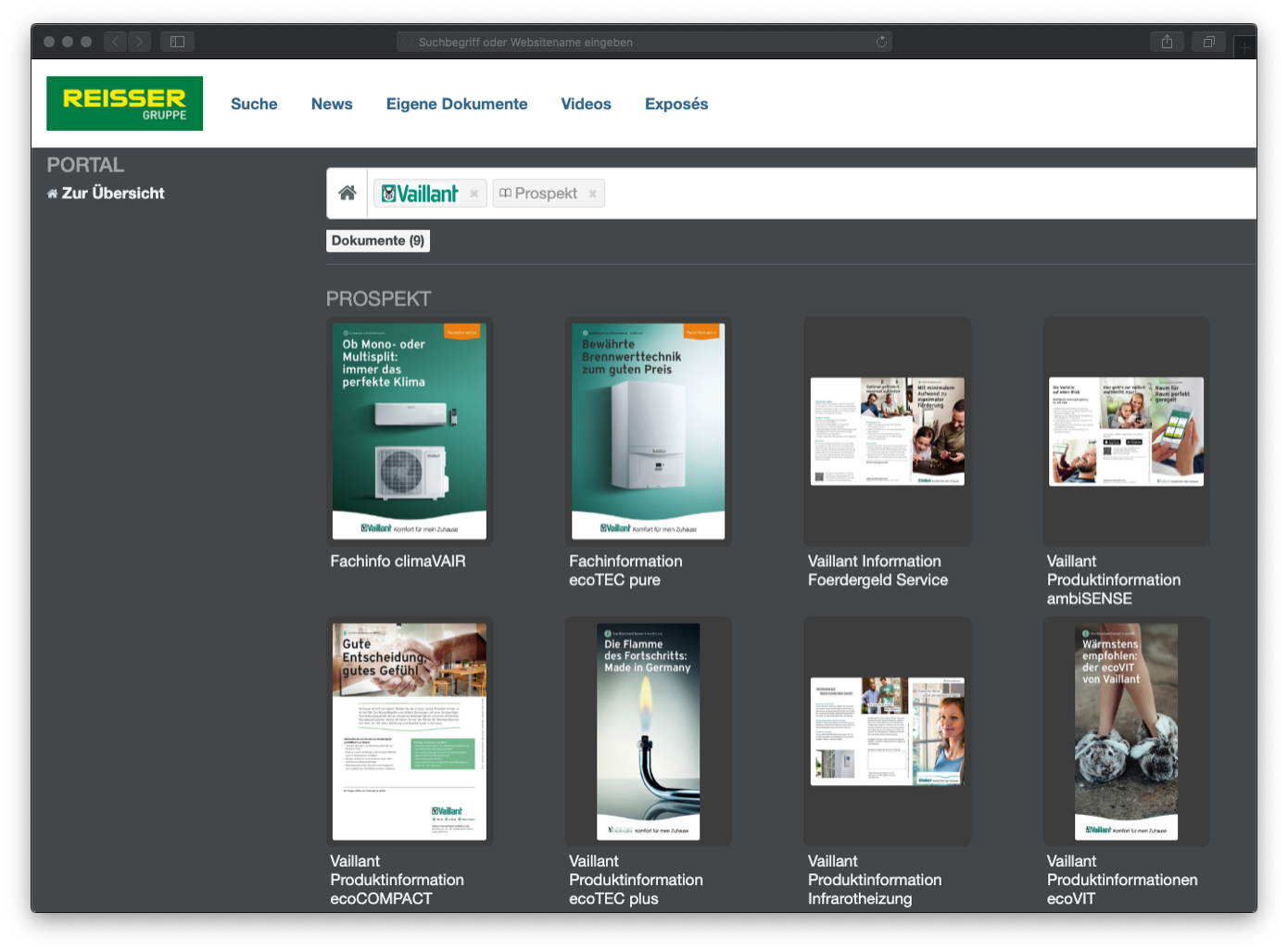The width and height of the screenshot is (1288, 951).
Task: Show all tabs overview icon
Action: pos(1208,42)
